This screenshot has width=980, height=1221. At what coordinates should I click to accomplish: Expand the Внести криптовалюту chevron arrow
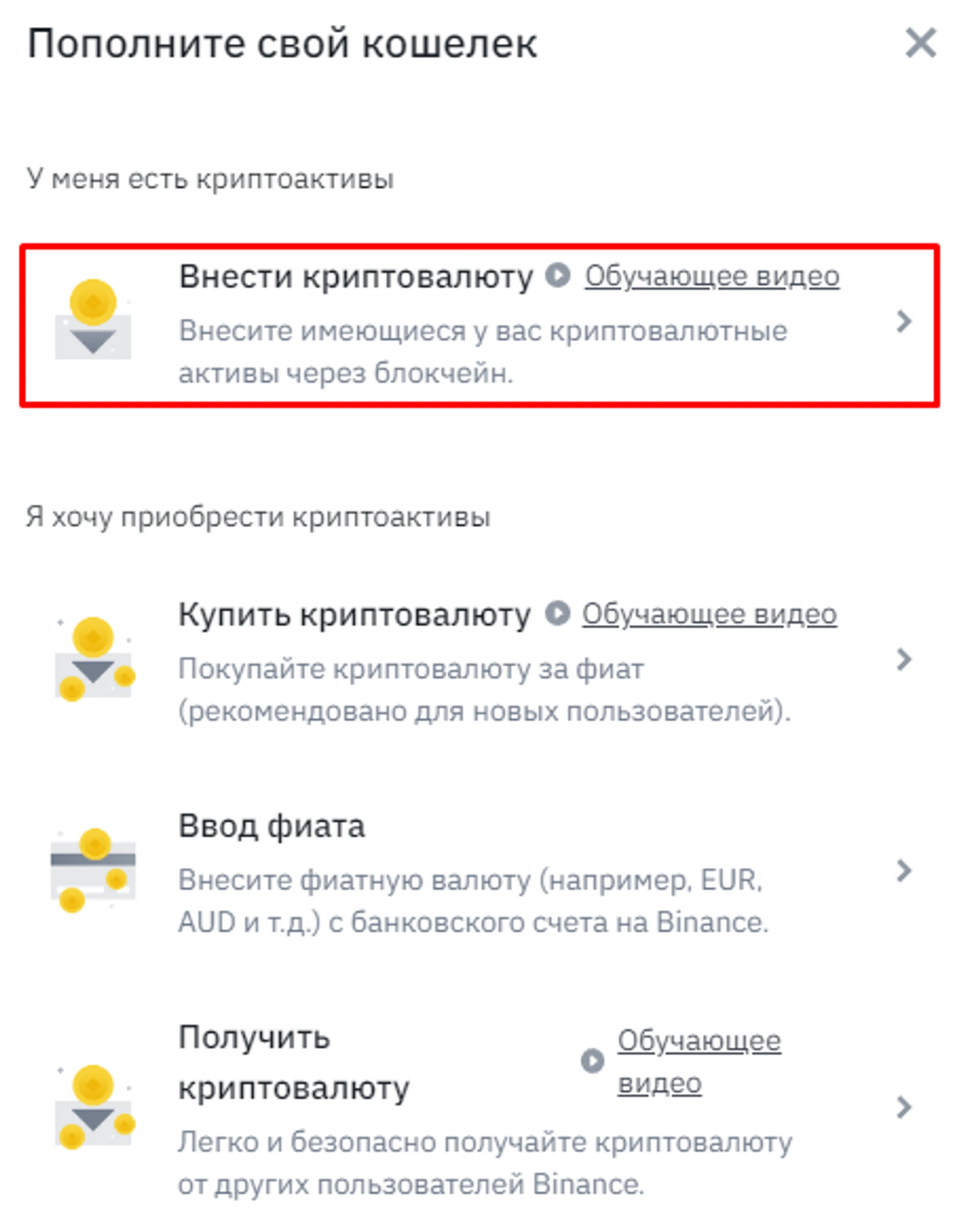tap(904, 322)
